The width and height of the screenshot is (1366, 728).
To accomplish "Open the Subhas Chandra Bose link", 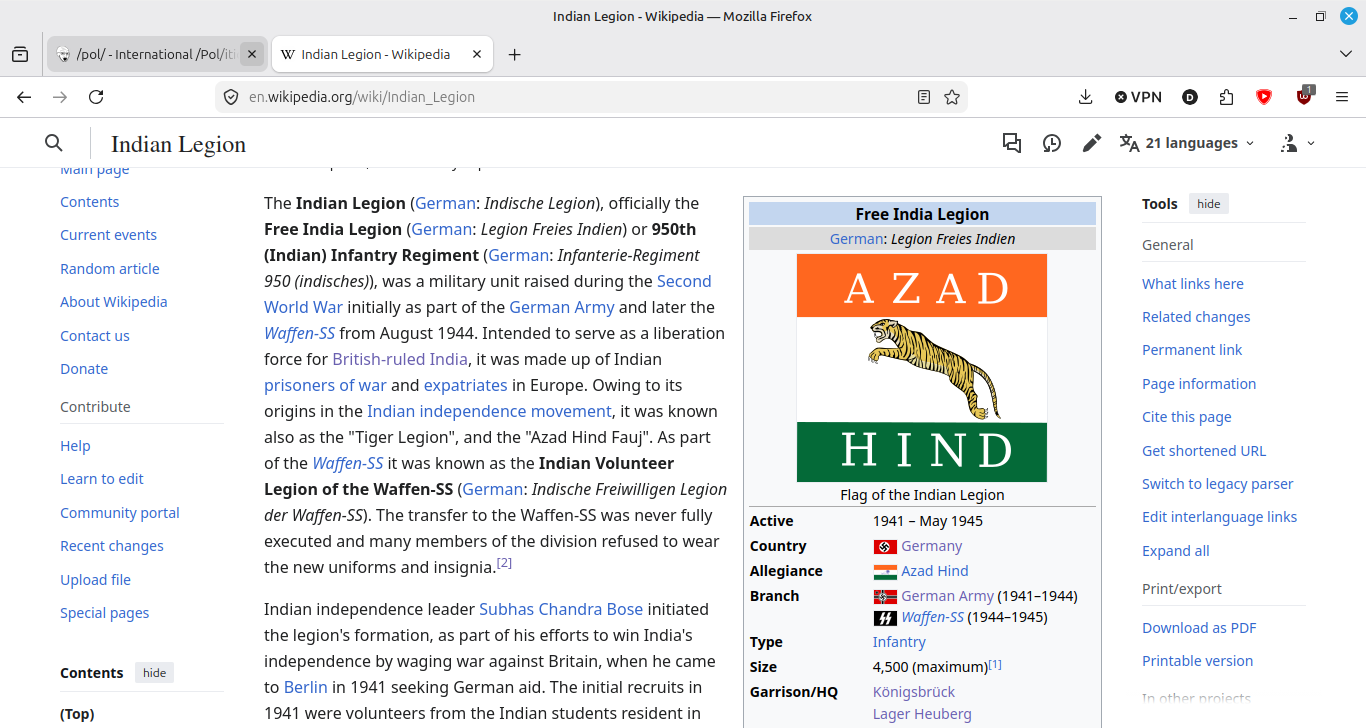I will click(x=561, y=609).
